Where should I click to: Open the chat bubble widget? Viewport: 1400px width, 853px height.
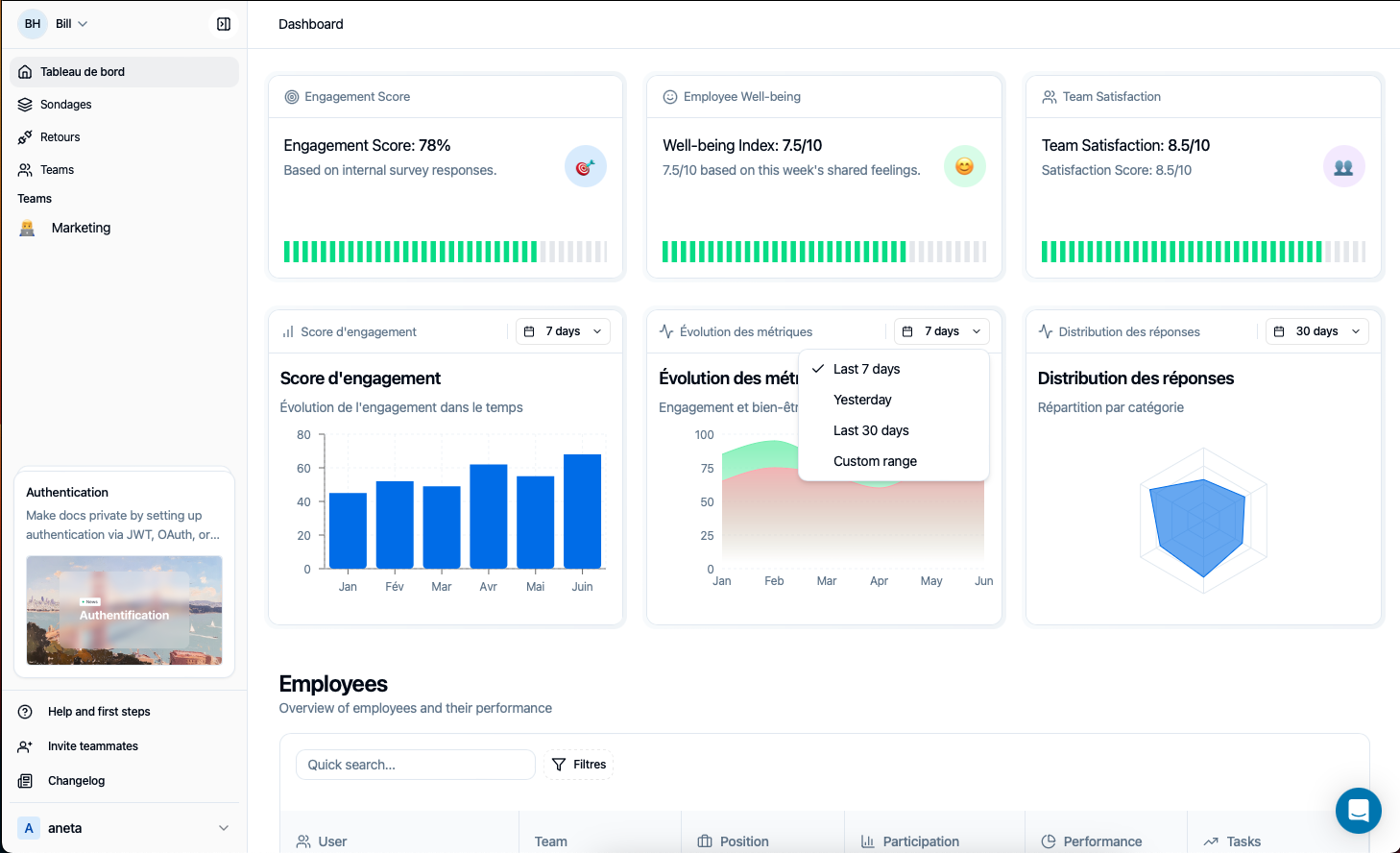[1358, 811]
